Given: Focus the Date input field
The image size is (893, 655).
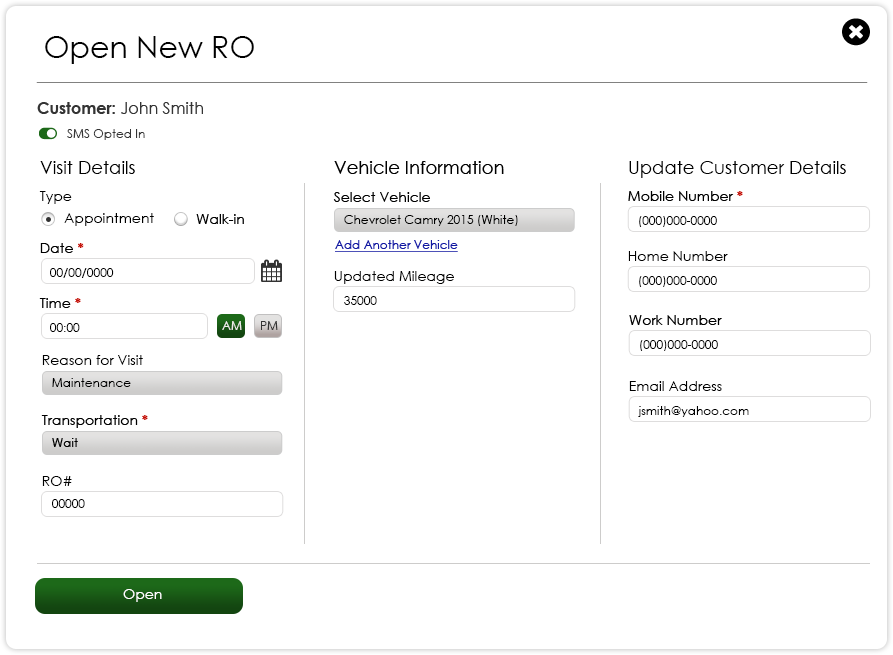Looking at the screenshot, I should tap(147, 271).
